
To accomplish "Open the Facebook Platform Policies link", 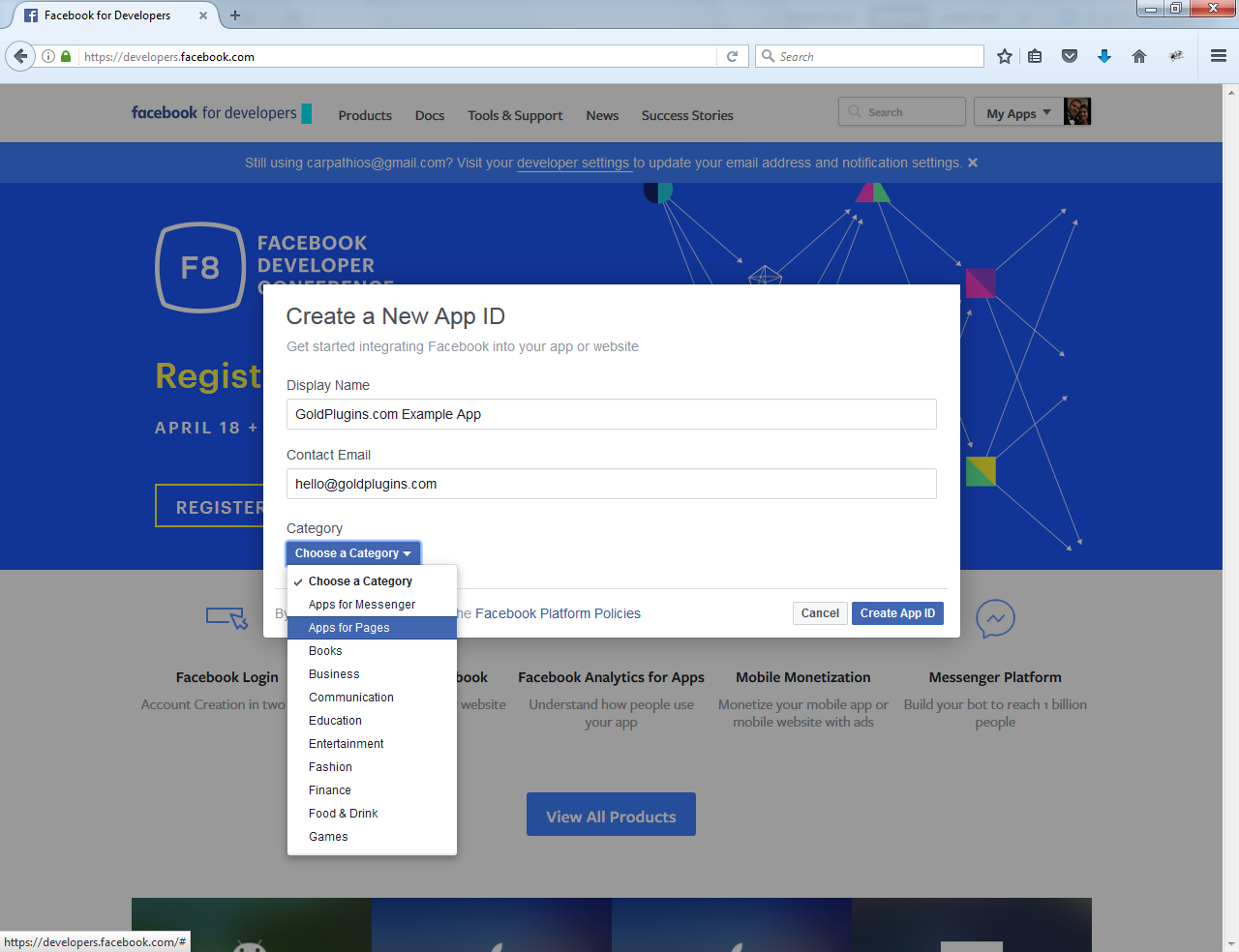I will pyautogui.click(x=558, y=613).
